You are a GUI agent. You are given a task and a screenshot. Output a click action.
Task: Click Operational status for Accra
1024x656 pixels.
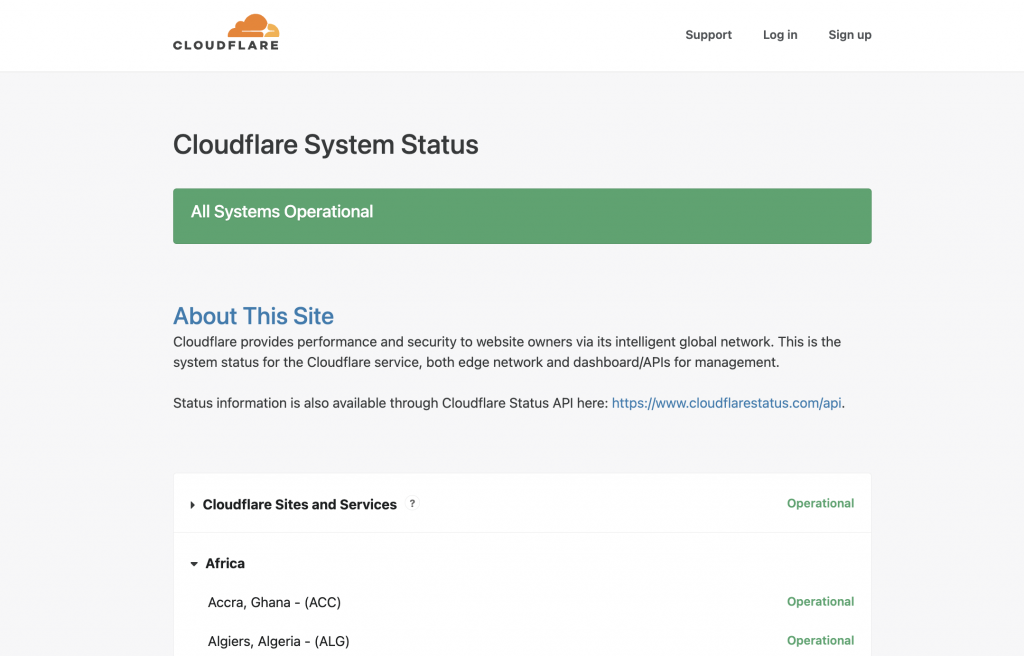tap(820, 601)
